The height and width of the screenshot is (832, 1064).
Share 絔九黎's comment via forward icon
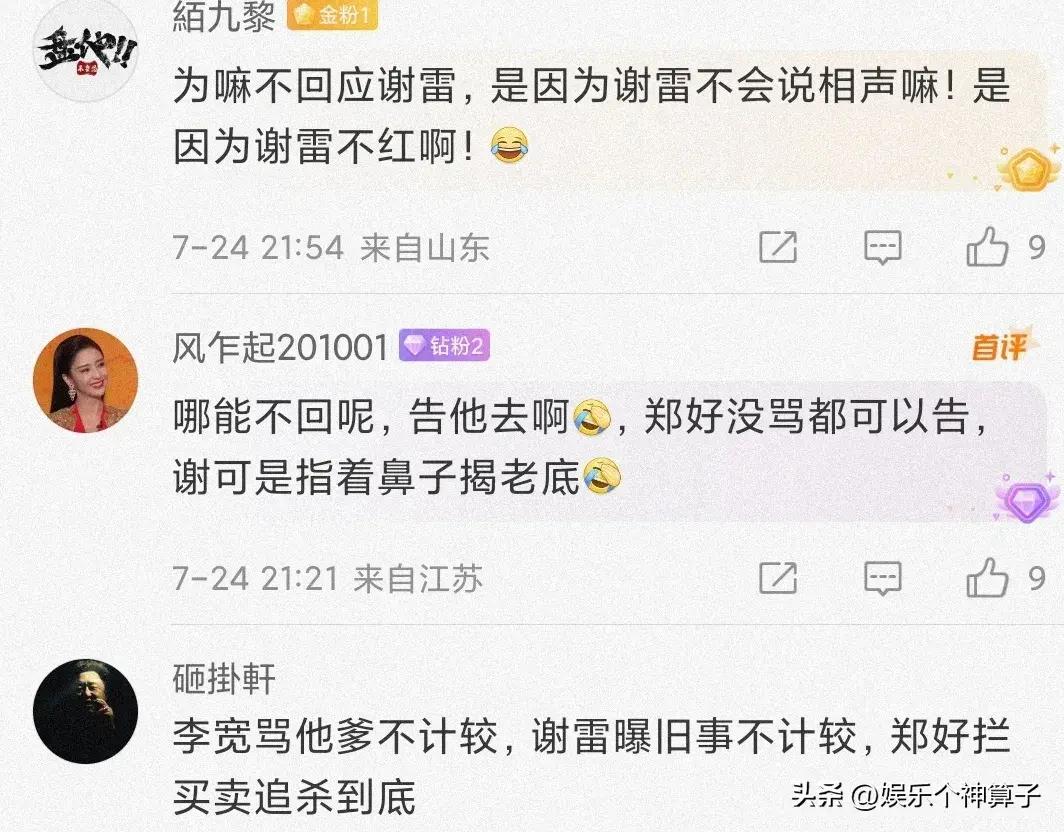(778, 246)
